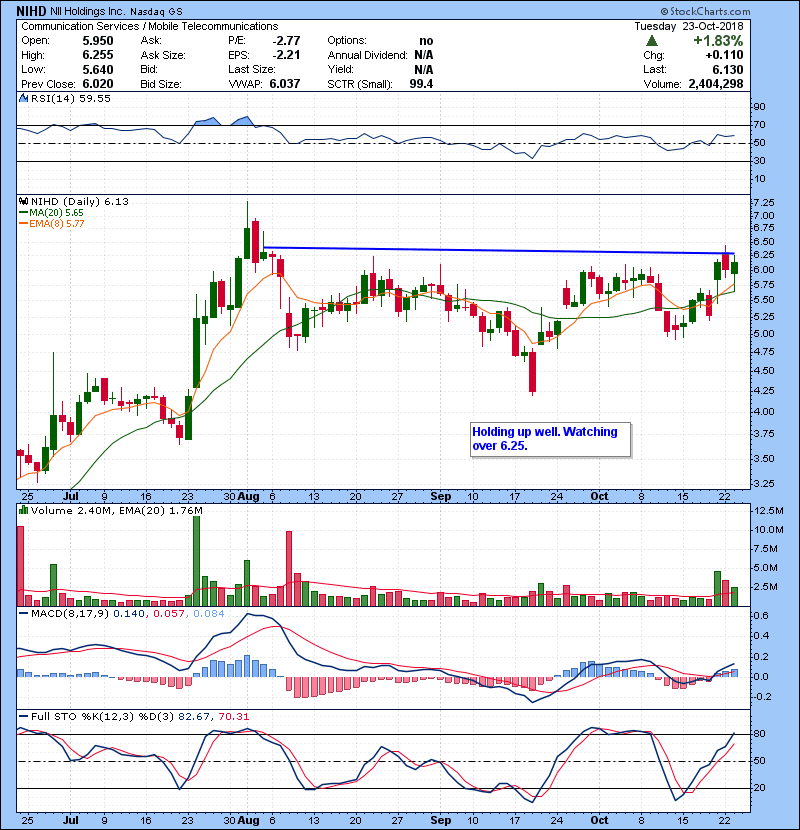The height and width of the screenshot is (830, 800).
Task: Click the Options 'no' value
Action: click(426, 41)
